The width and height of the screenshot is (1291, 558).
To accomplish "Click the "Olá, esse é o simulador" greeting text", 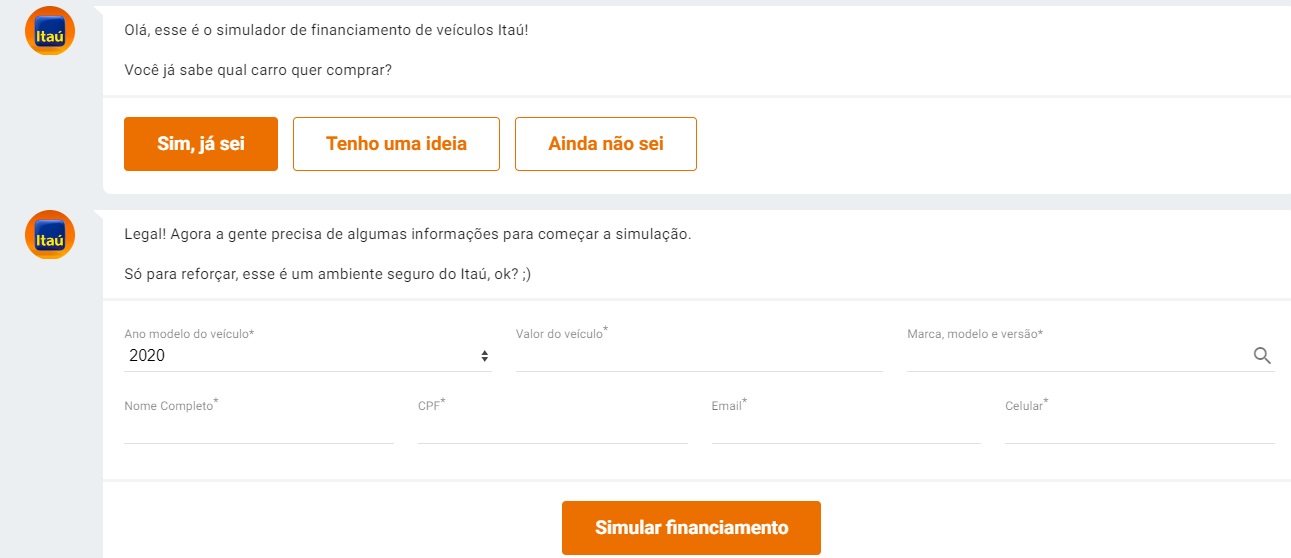I will coord(333,30).
